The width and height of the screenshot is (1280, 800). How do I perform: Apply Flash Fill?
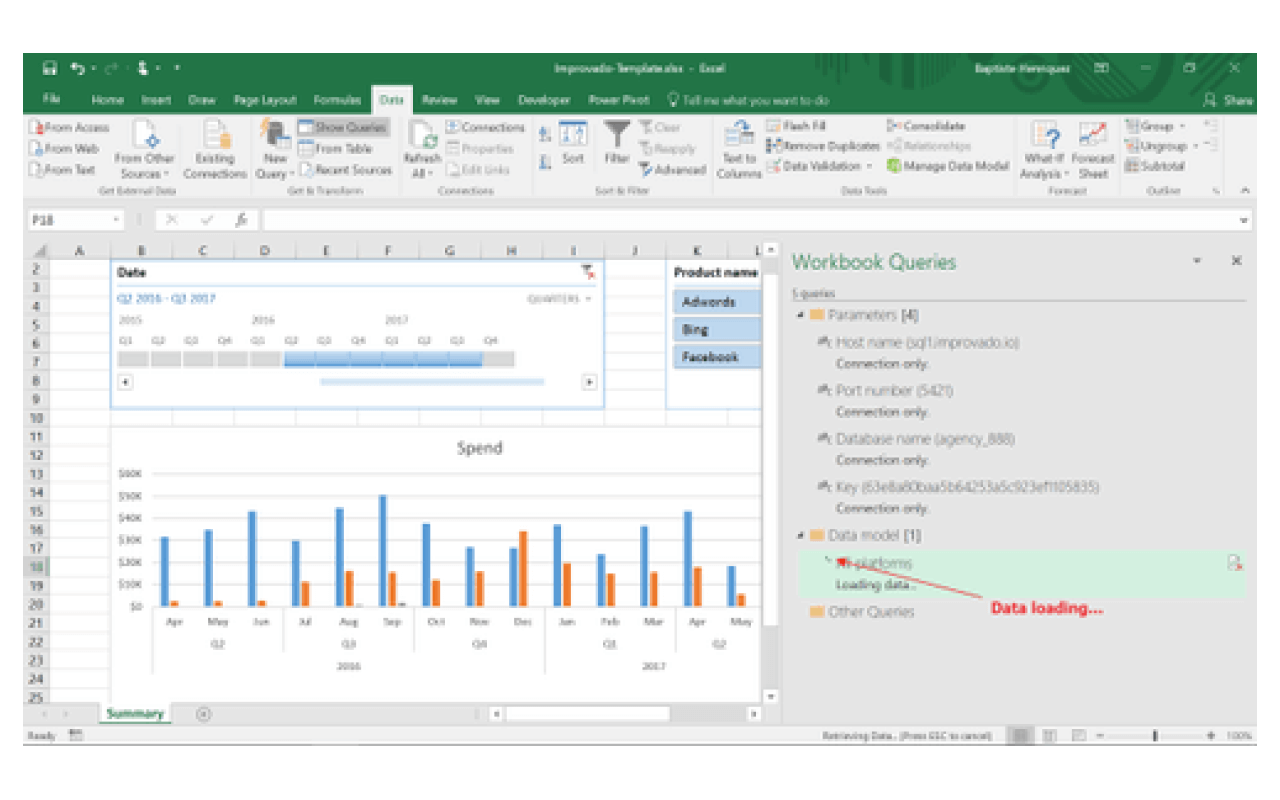[x=797, y=127]
